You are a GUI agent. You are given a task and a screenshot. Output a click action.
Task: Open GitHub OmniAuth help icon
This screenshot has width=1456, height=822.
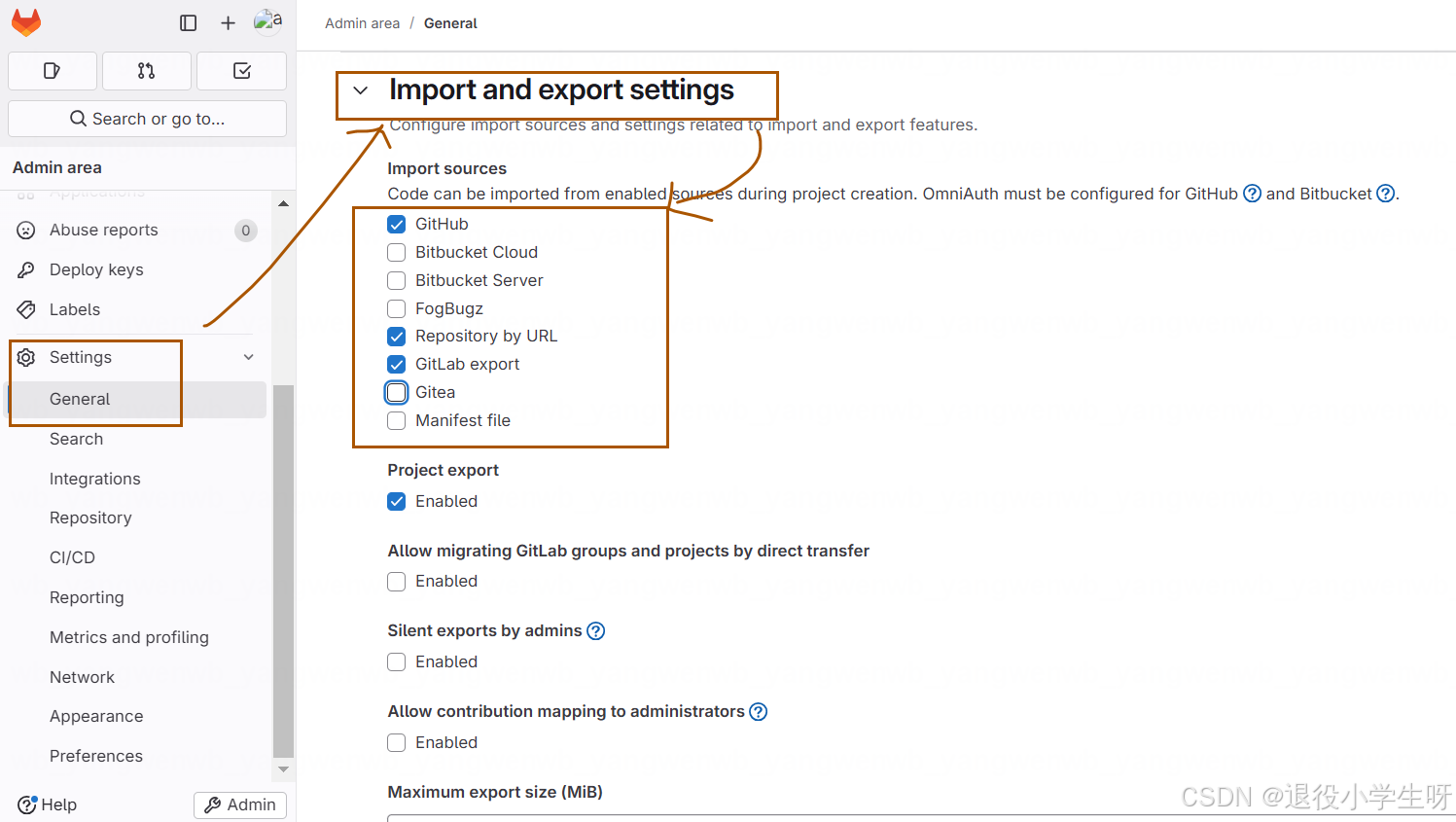coord(1253,194)
